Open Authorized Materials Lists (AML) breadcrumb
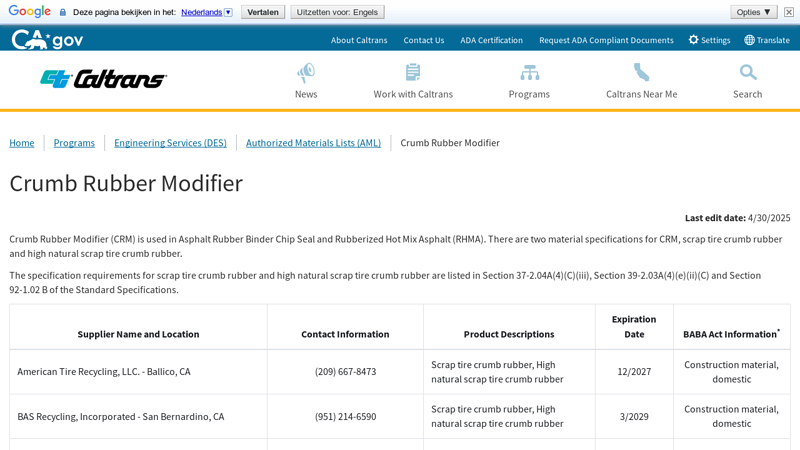Viewport: 800px width, 450px height. (313, 143)
